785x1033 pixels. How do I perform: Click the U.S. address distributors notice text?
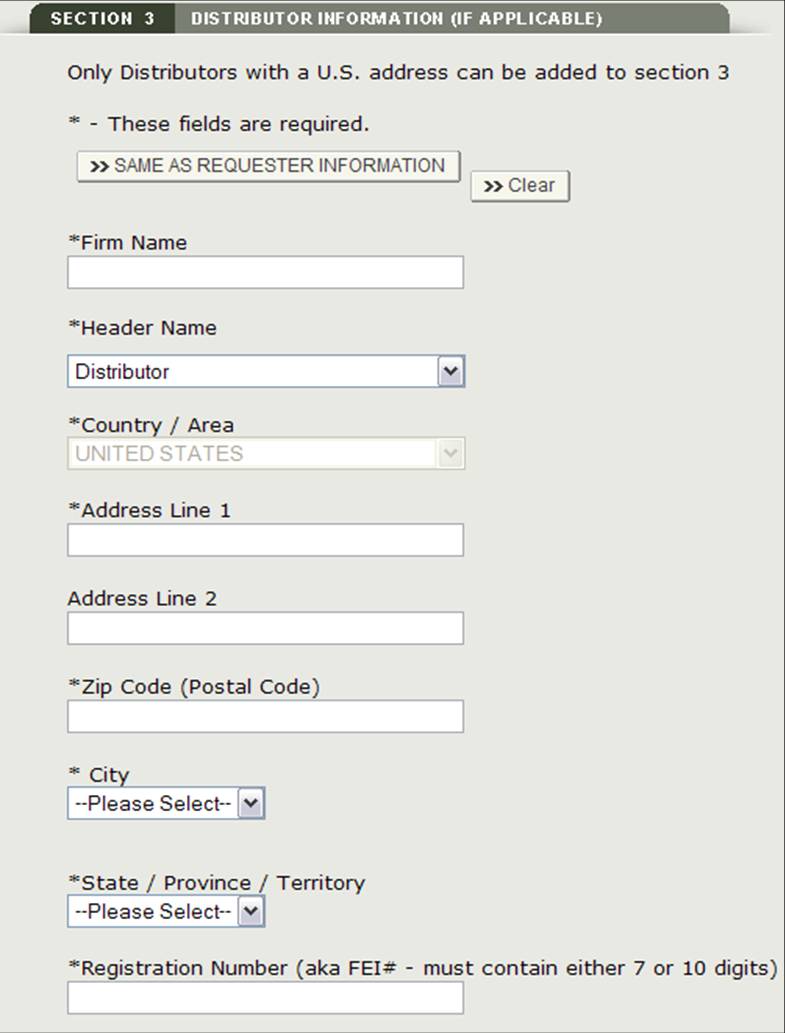tap(398, 73)
